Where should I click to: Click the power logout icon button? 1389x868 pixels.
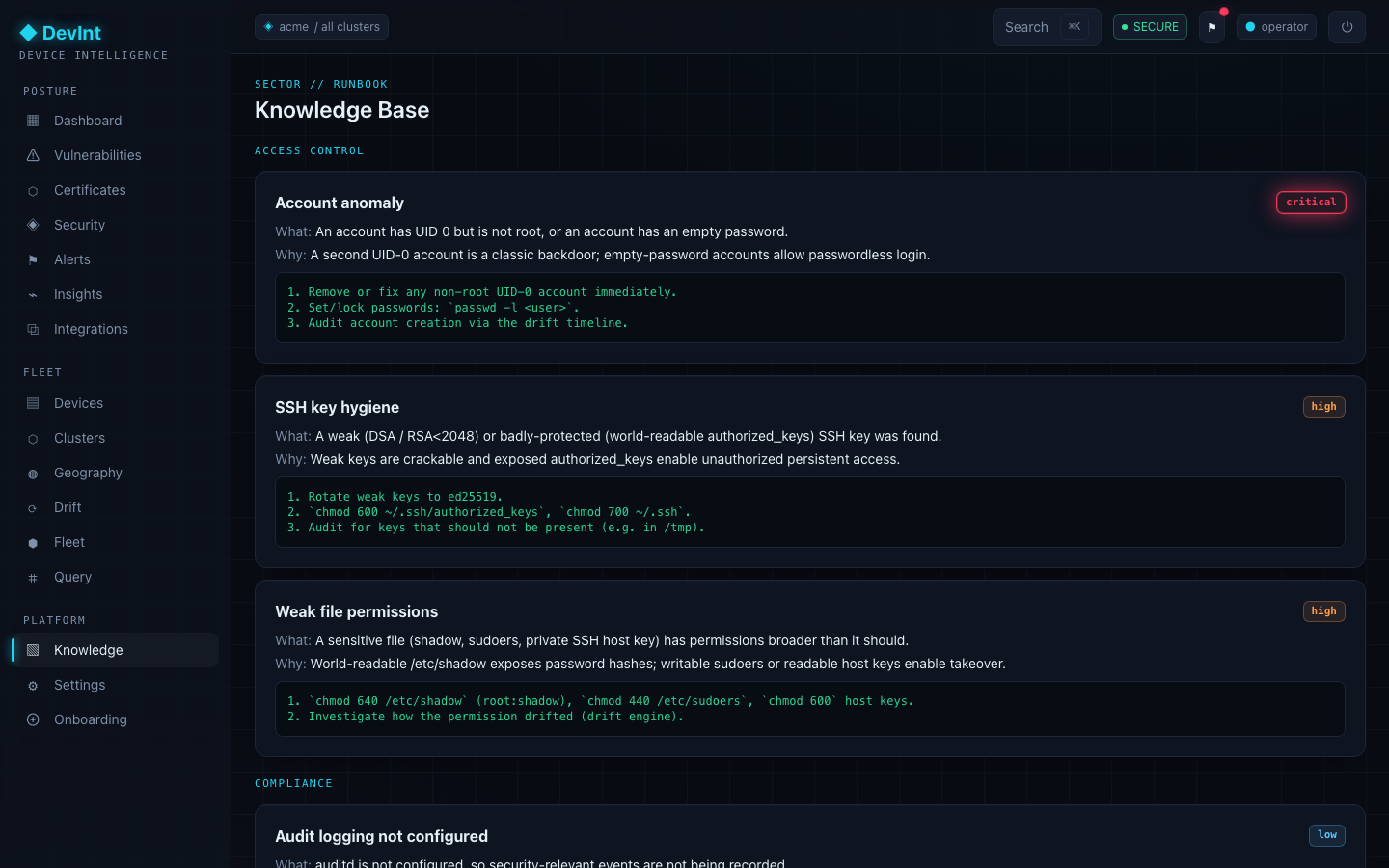[x=1347, y=27]
